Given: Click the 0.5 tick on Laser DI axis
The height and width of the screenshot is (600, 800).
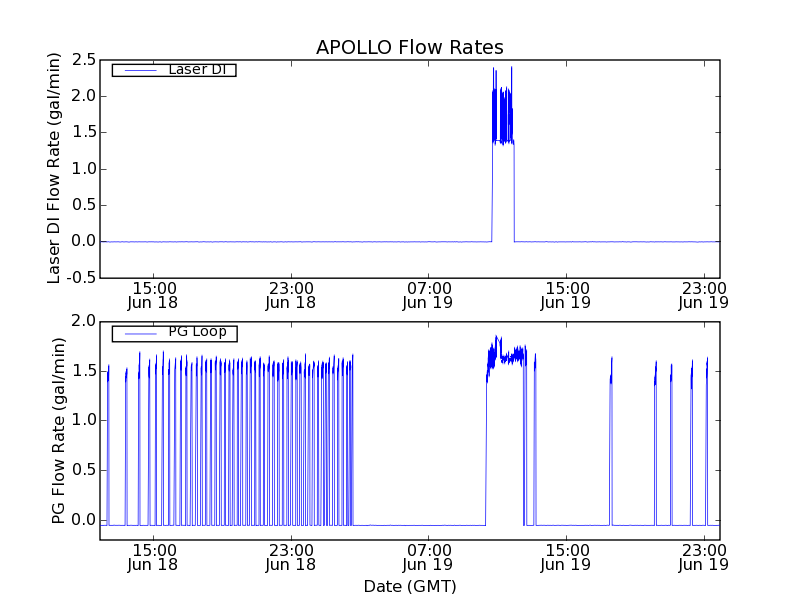Looking at the screenshot, I should coord(84,205).
